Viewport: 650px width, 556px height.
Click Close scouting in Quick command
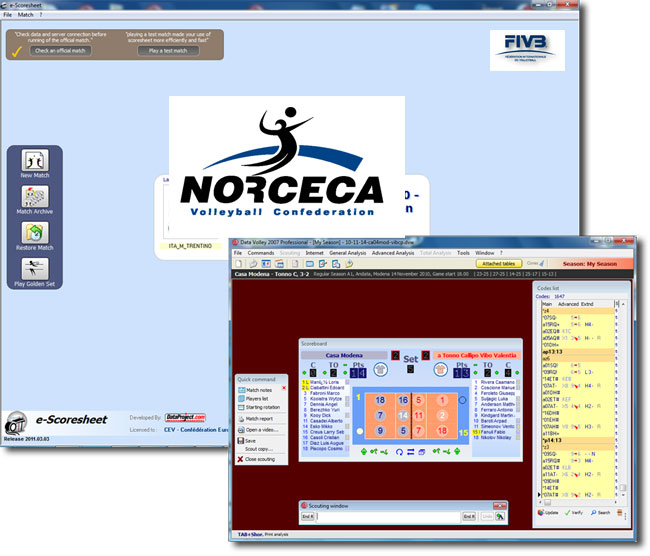[256, 459]
